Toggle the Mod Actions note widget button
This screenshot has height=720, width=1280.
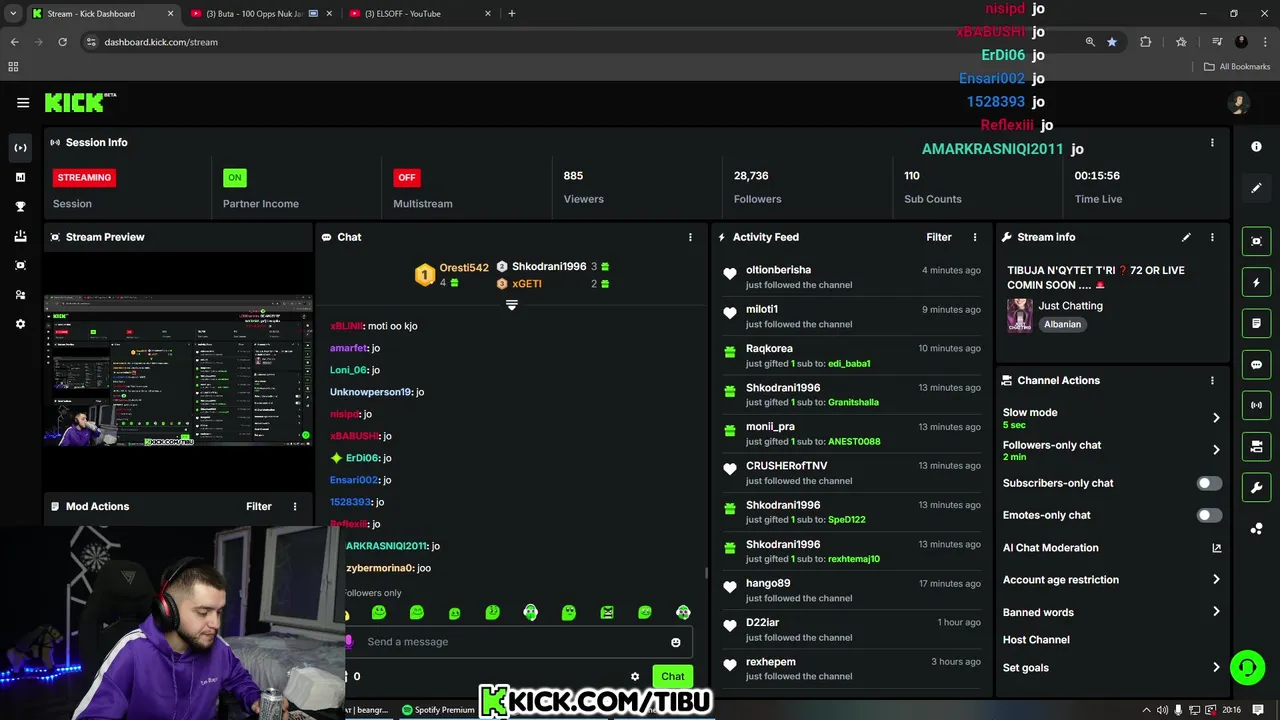1257,324
